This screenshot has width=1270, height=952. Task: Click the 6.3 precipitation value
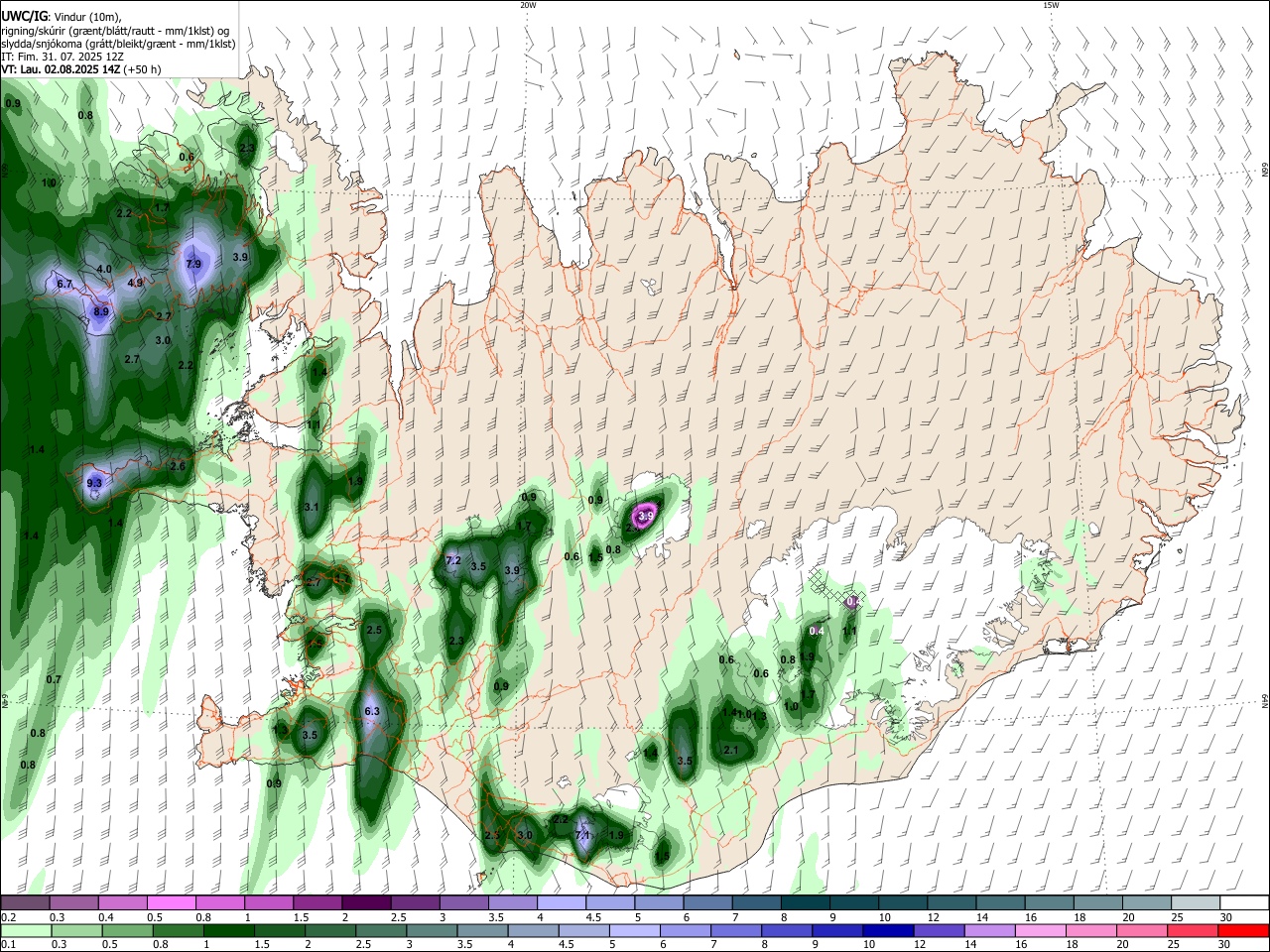pyautogui.click(x=373, y=711)
